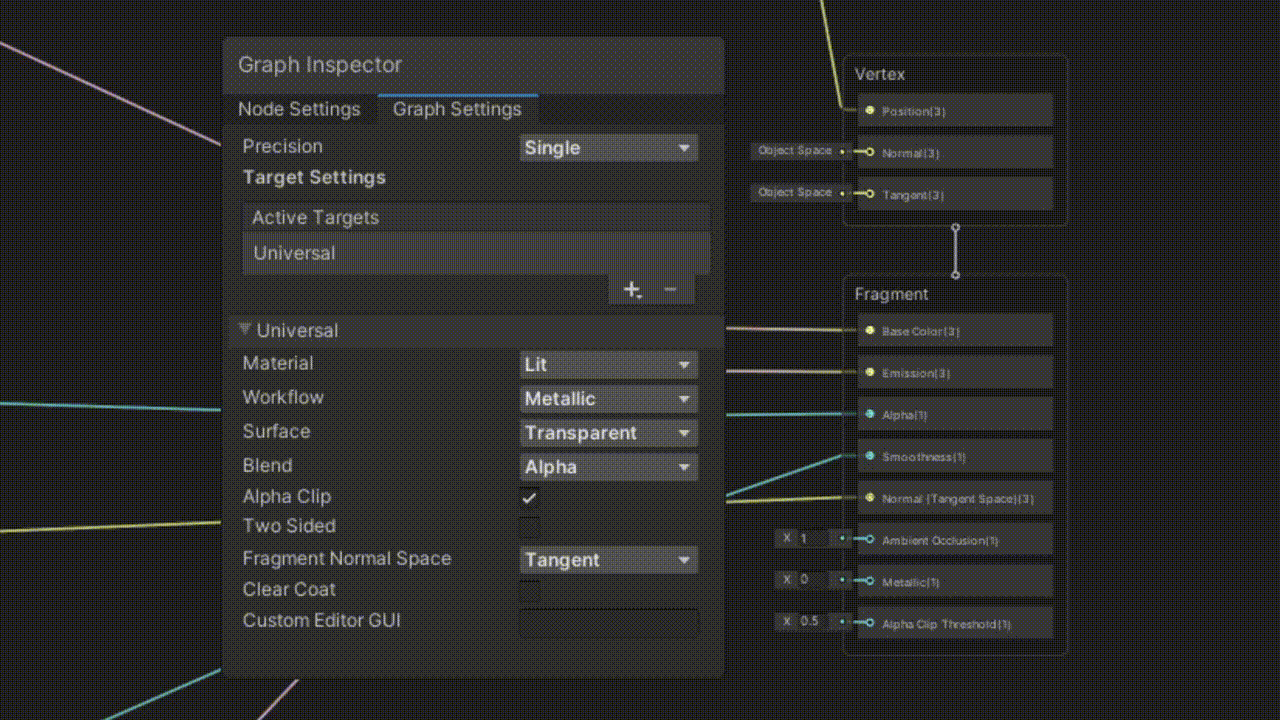Click the Position(3) port on the Vertex node

coord(868,111)
